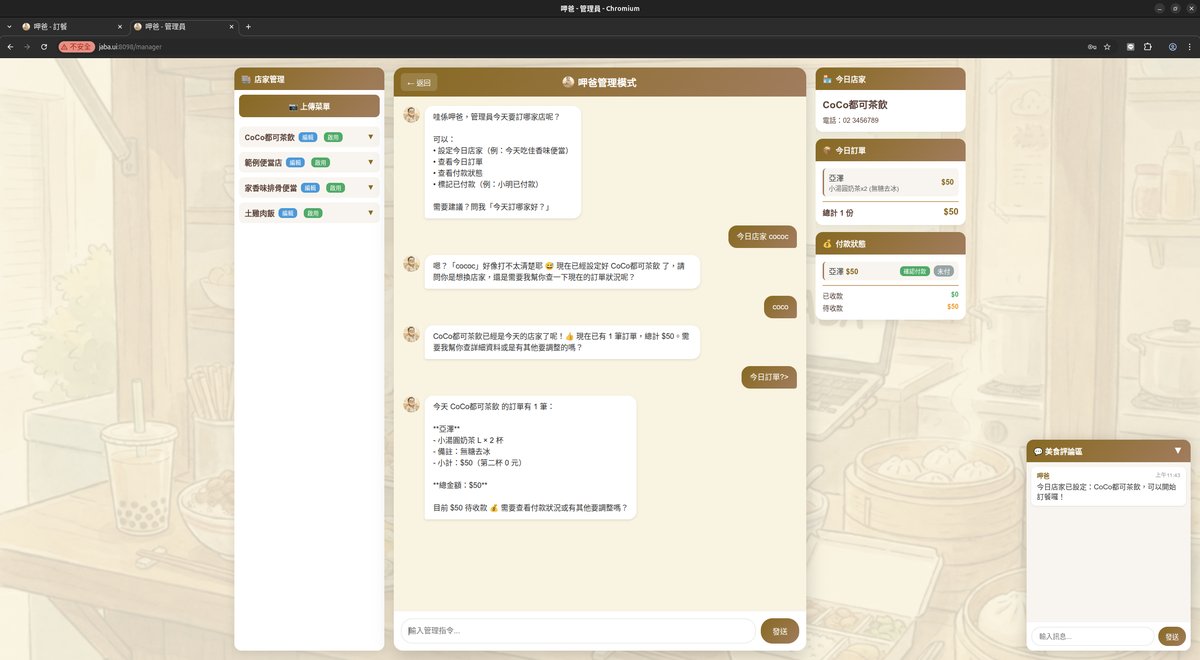Open the password key icon in address bar
The height and width of the screenshot is (660, 1200).
(x=1090, y=47)
